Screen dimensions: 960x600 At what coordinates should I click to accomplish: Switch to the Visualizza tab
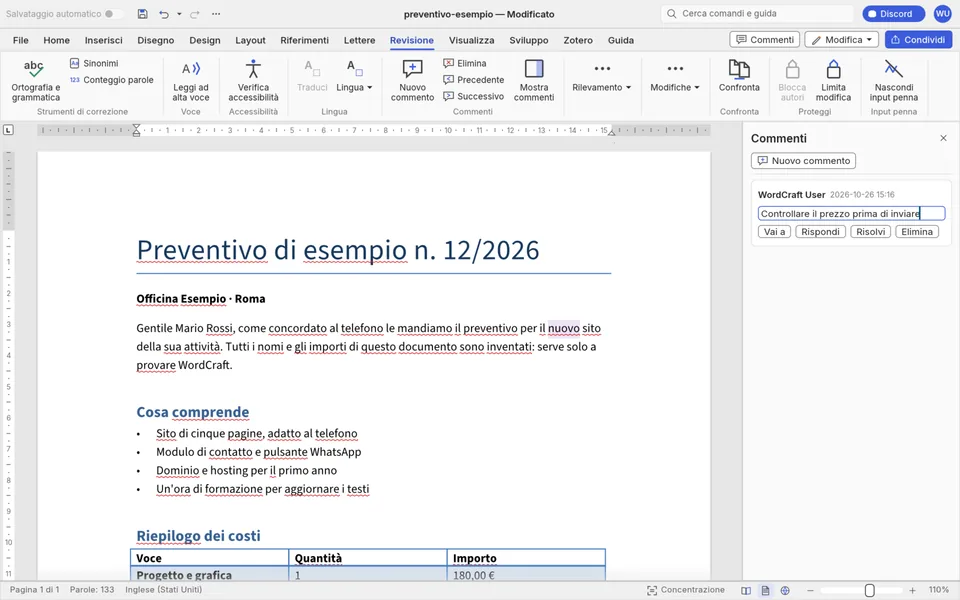tap(471, 40)
